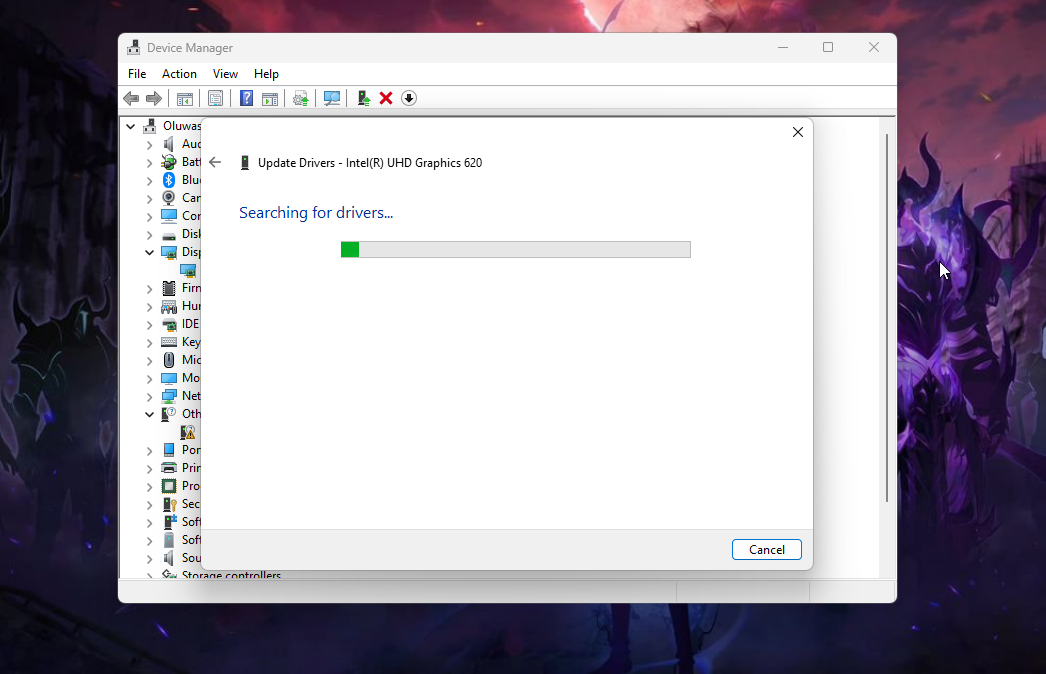
Task: Click the Back arrow in toolbar
Action: (131, 98)
